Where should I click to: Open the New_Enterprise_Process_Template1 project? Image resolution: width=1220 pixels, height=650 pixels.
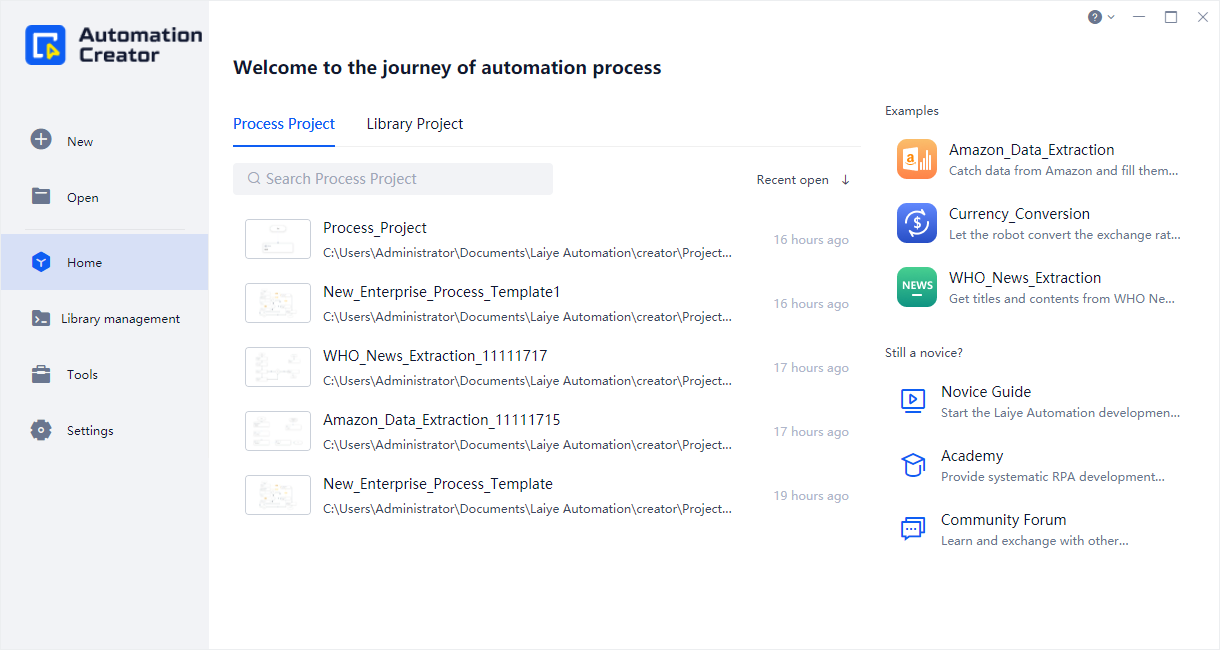tap(441, 292)
